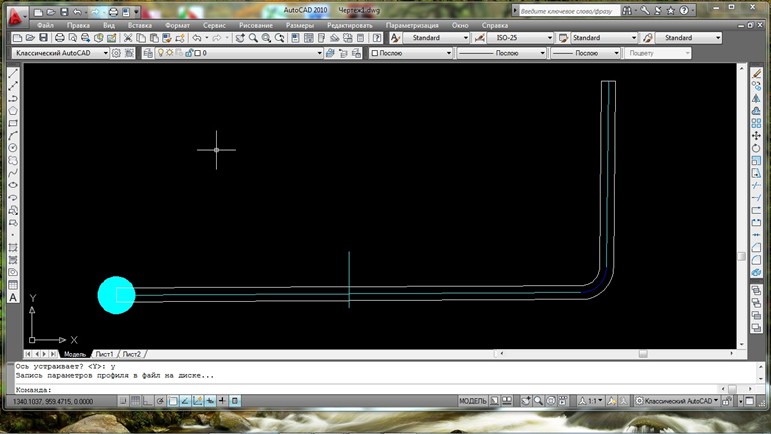Select the Line tool in the Draw toolbar
This screenshot has width=771, height=434.
tap(13, 73)
